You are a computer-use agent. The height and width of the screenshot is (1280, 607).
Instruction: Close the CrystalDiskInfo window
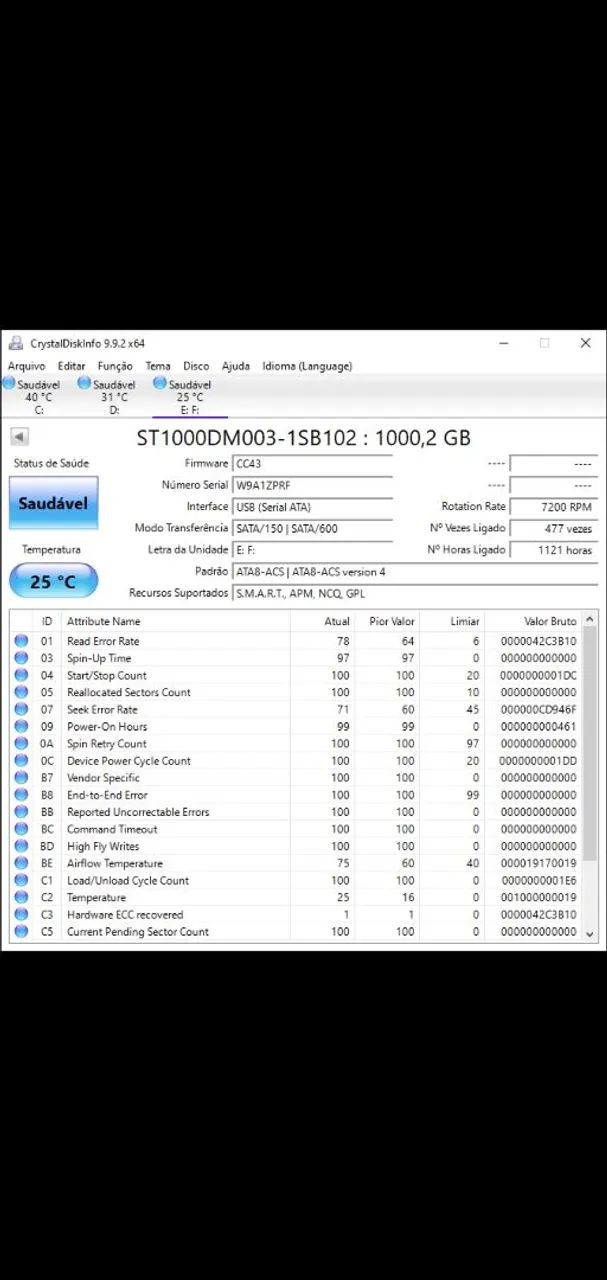tap(585, 343)
